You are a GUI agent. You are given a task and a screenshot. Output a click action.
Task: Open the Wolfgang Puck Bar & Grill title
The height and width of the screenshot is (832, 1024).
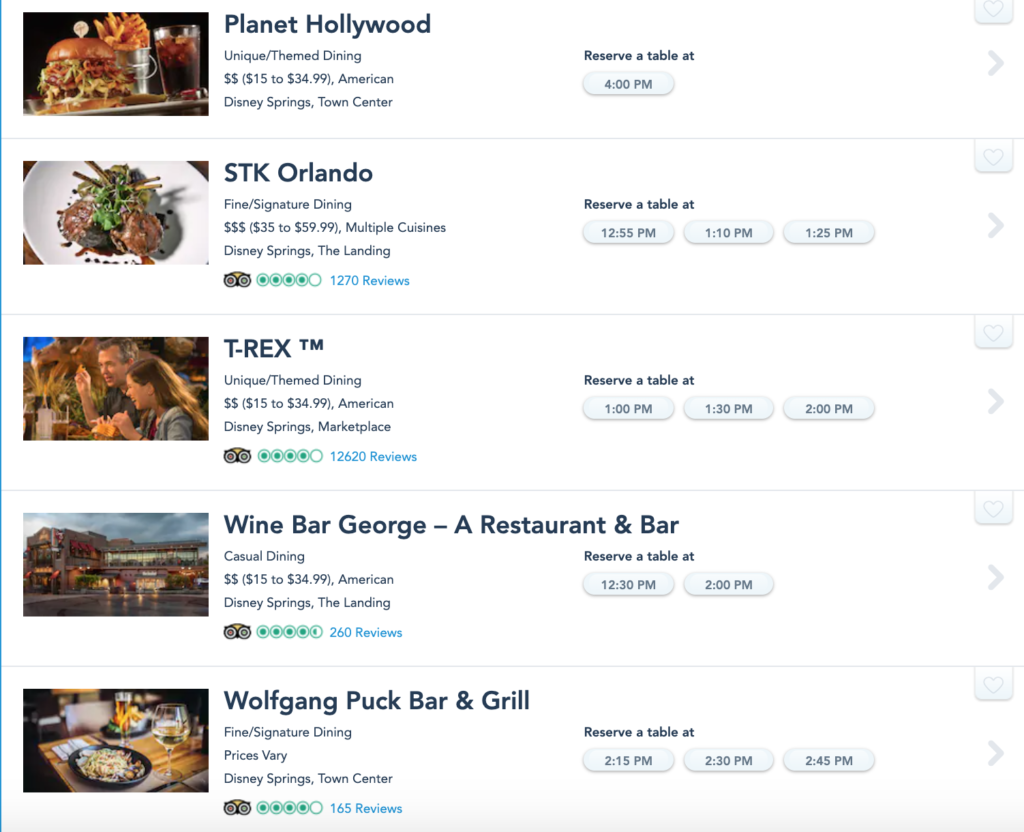[376, 700]
